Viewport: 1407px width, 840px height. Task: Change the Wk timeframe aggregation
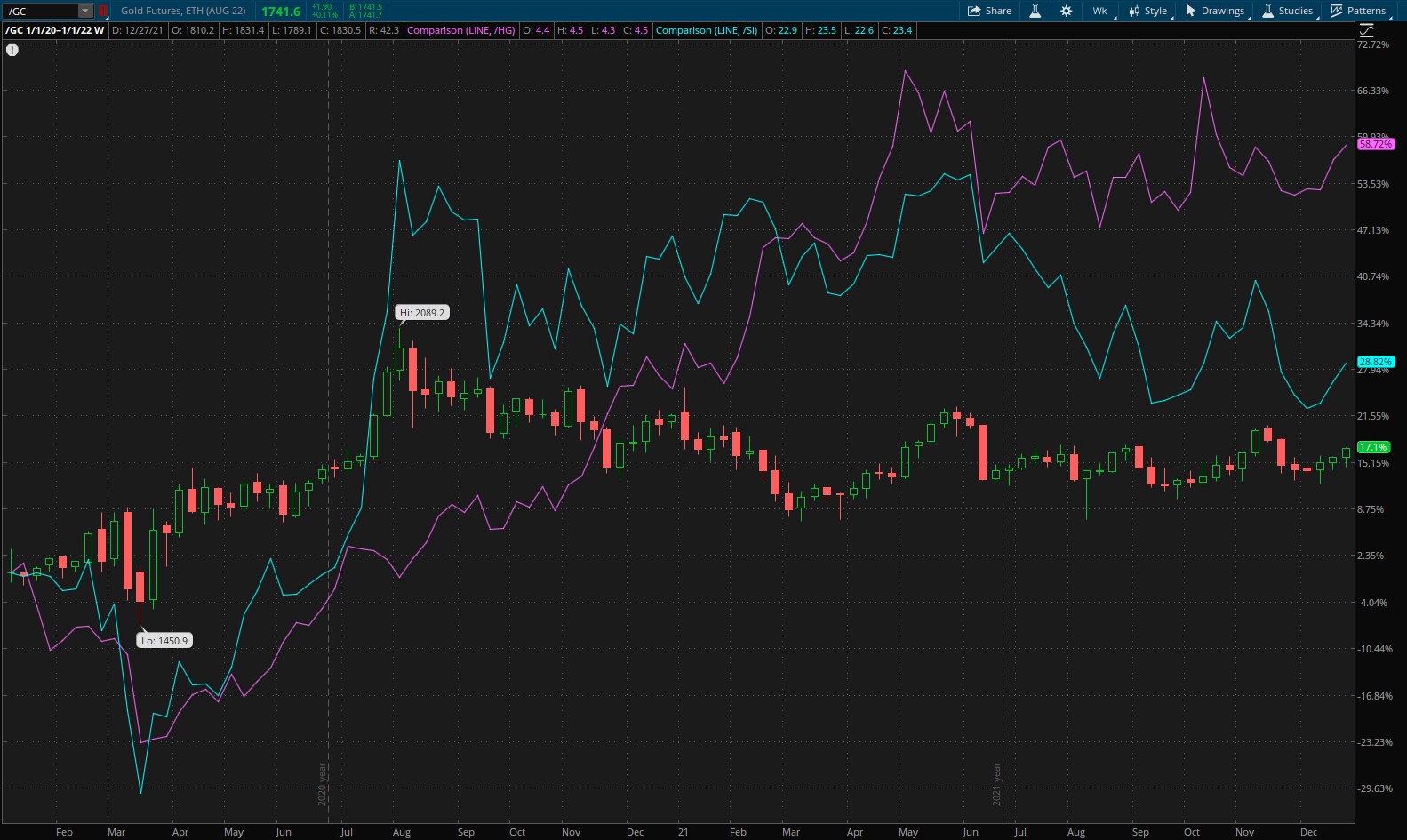point(1100,11)
